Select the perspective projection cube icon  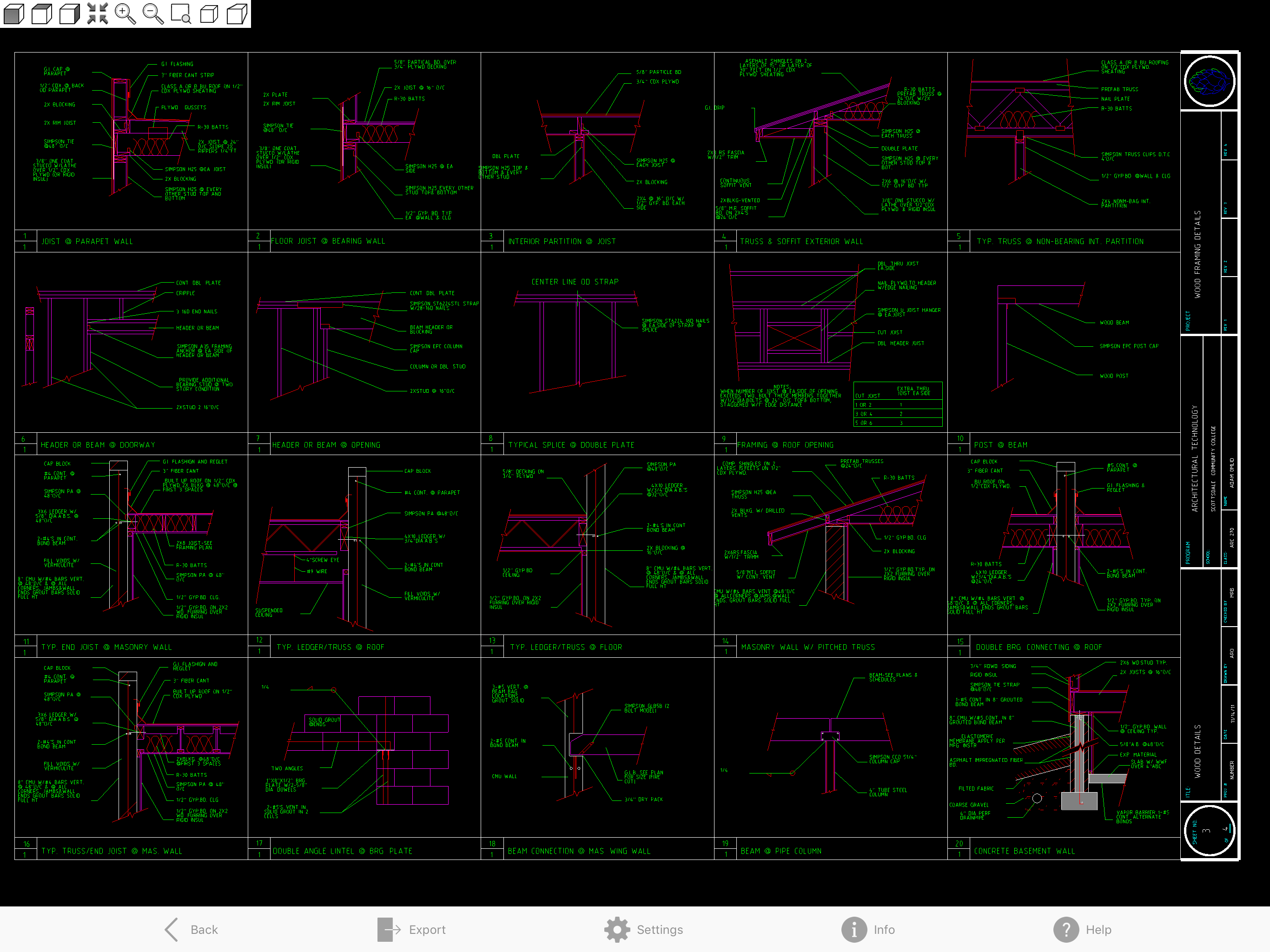coord(237,13)
